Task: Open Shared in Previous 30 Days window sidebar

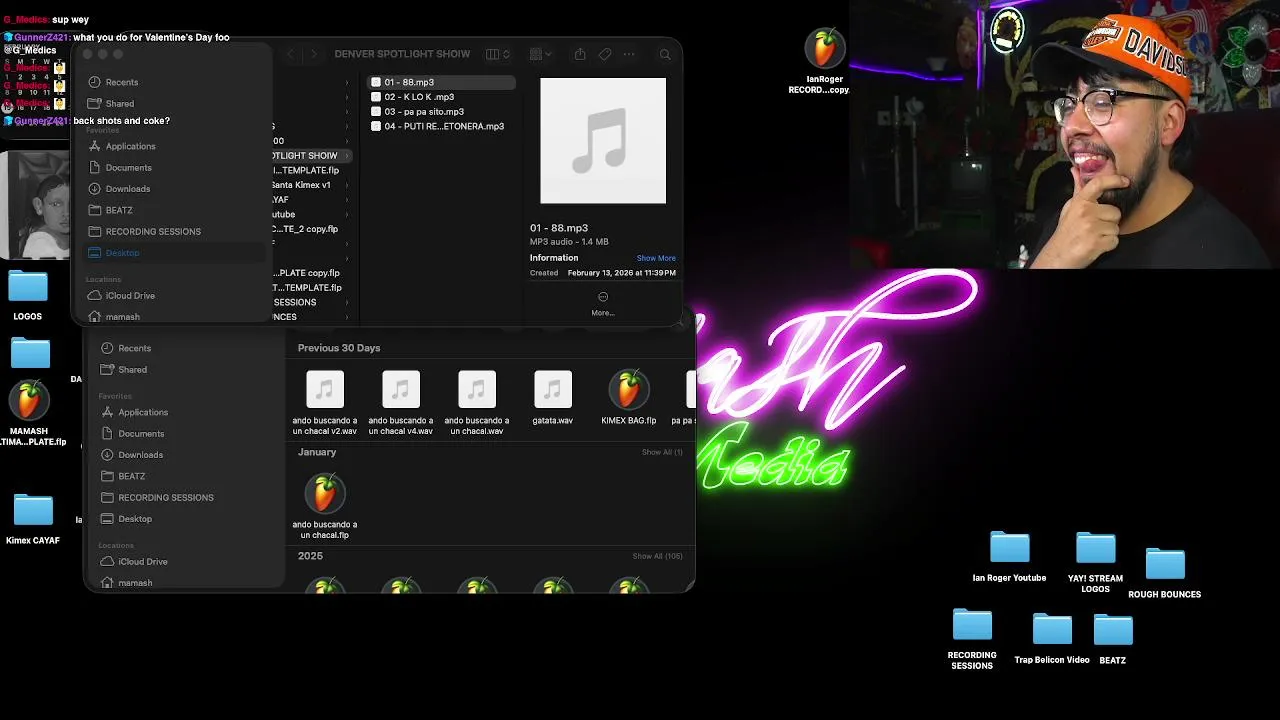Action: click(123, 369)
